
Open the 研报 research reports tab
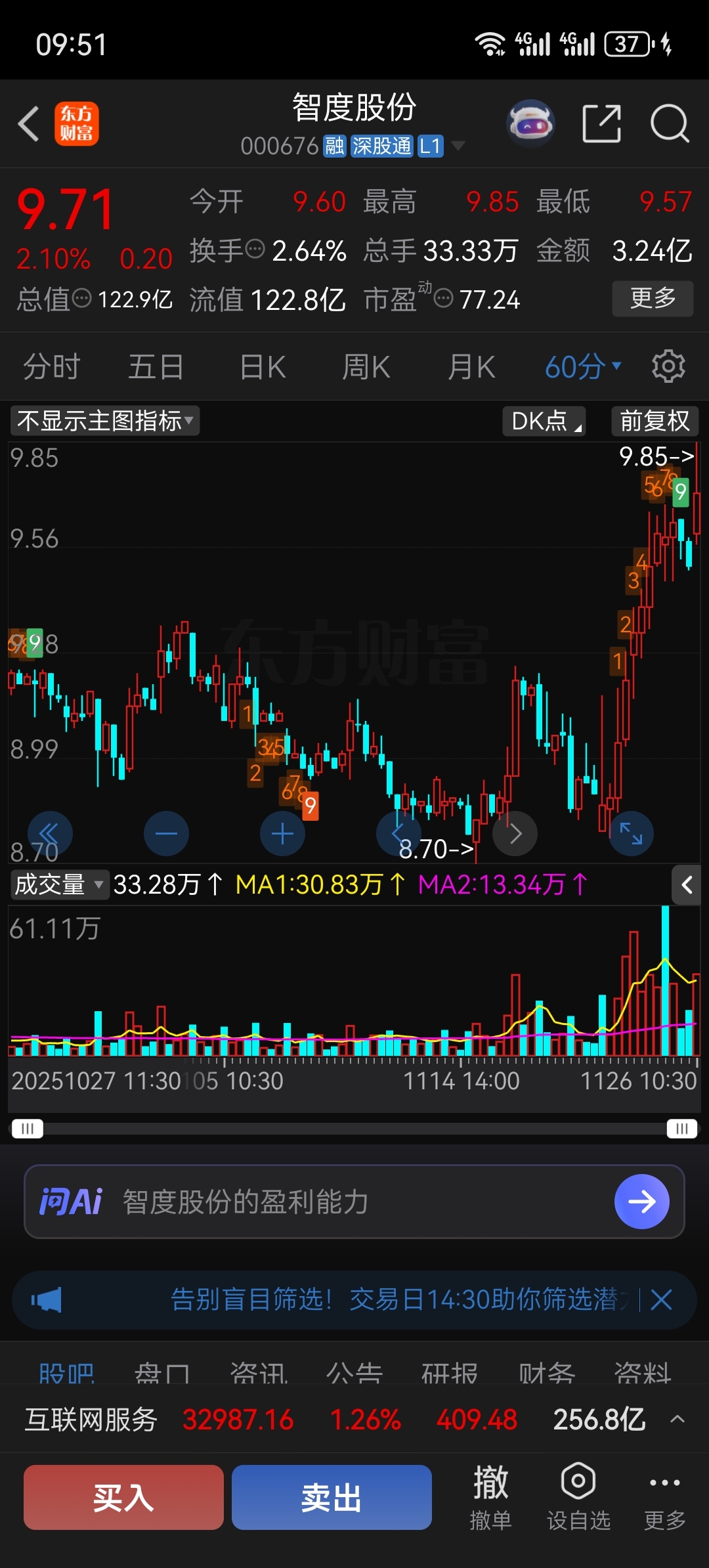click(450, 1372)
